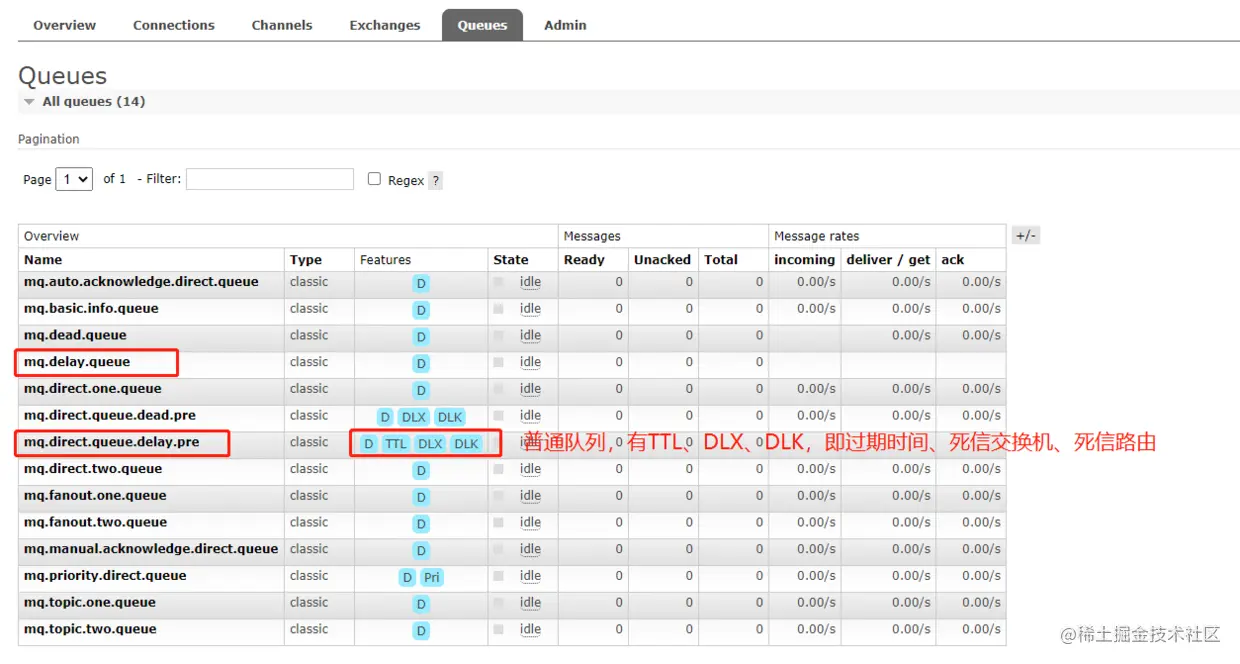The image size is (1240, 664).
Task: Open queue mq.auto.acknowledge.direct.queue
Action: [x=141, y=282]
